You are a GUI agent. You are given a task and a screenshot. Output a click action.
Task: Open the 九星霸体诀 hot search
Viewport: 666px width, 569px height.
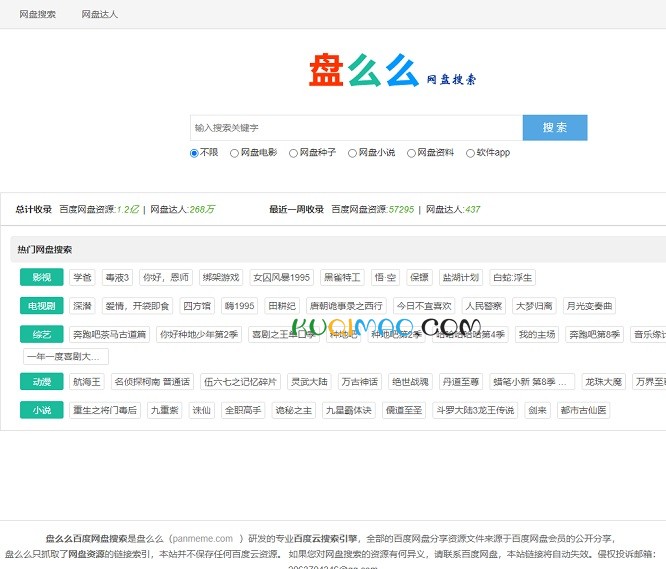[x=349, y=410]
